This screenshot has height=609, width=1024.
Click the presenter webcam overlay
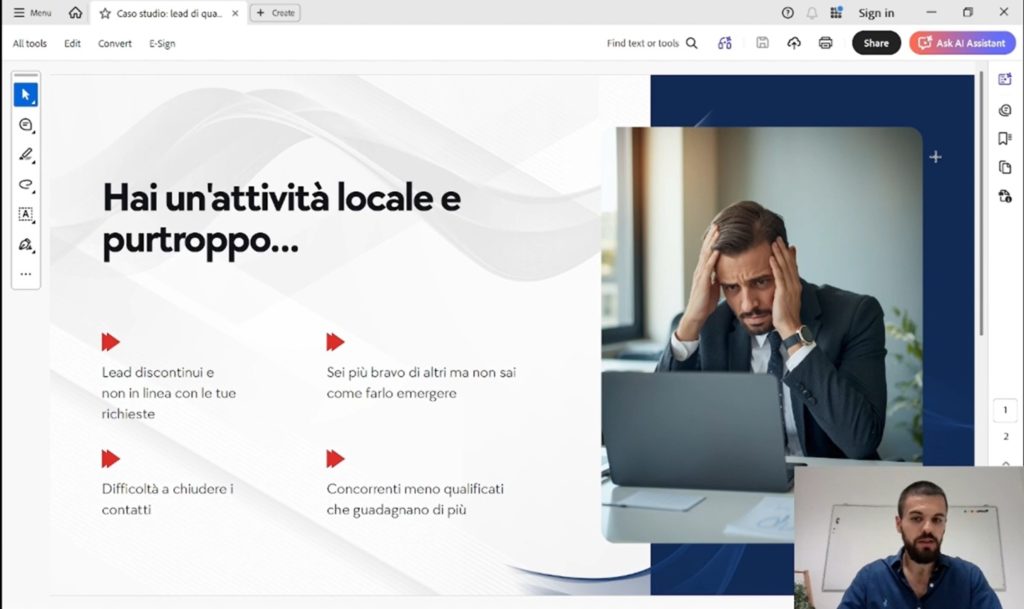click(x=908, y=537)
